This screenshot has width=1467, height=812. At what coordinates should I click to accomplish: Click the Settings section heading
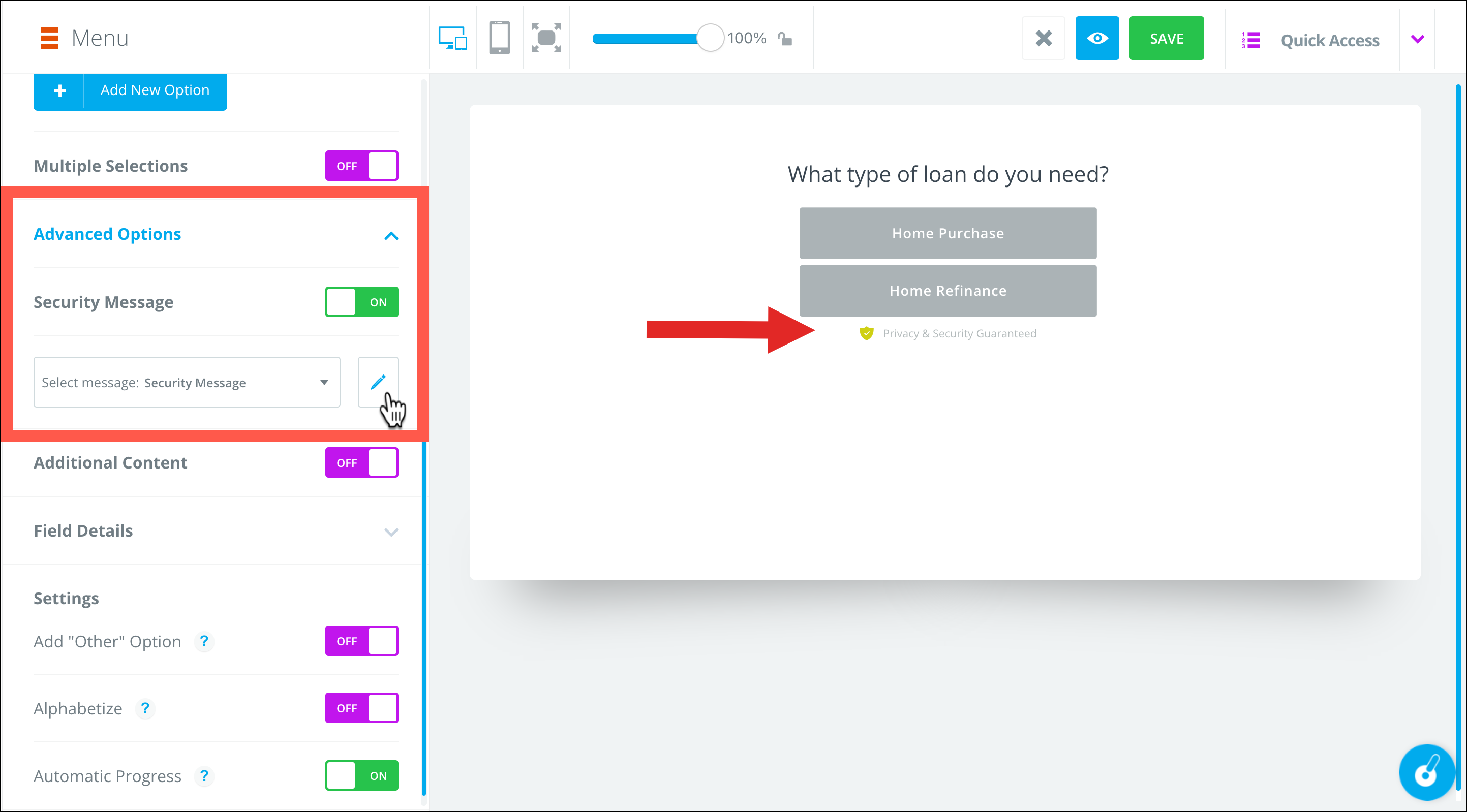[x=66, y=599]
